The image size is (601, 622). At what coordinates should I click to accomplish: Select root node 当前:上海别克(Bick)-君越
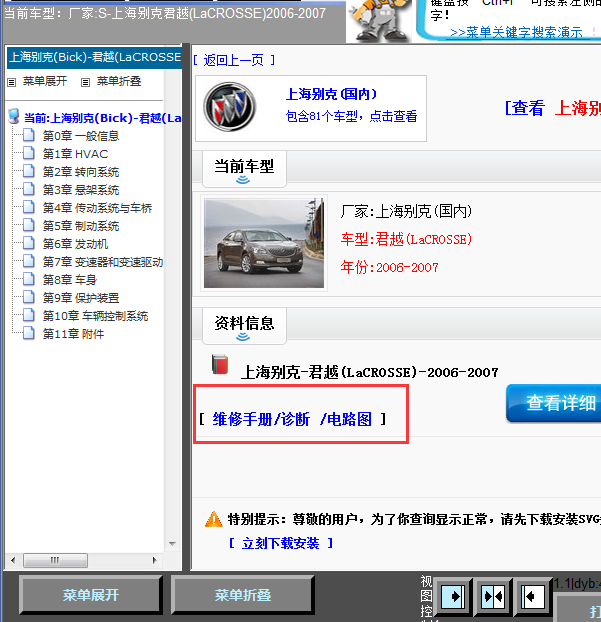coord(103,118)
